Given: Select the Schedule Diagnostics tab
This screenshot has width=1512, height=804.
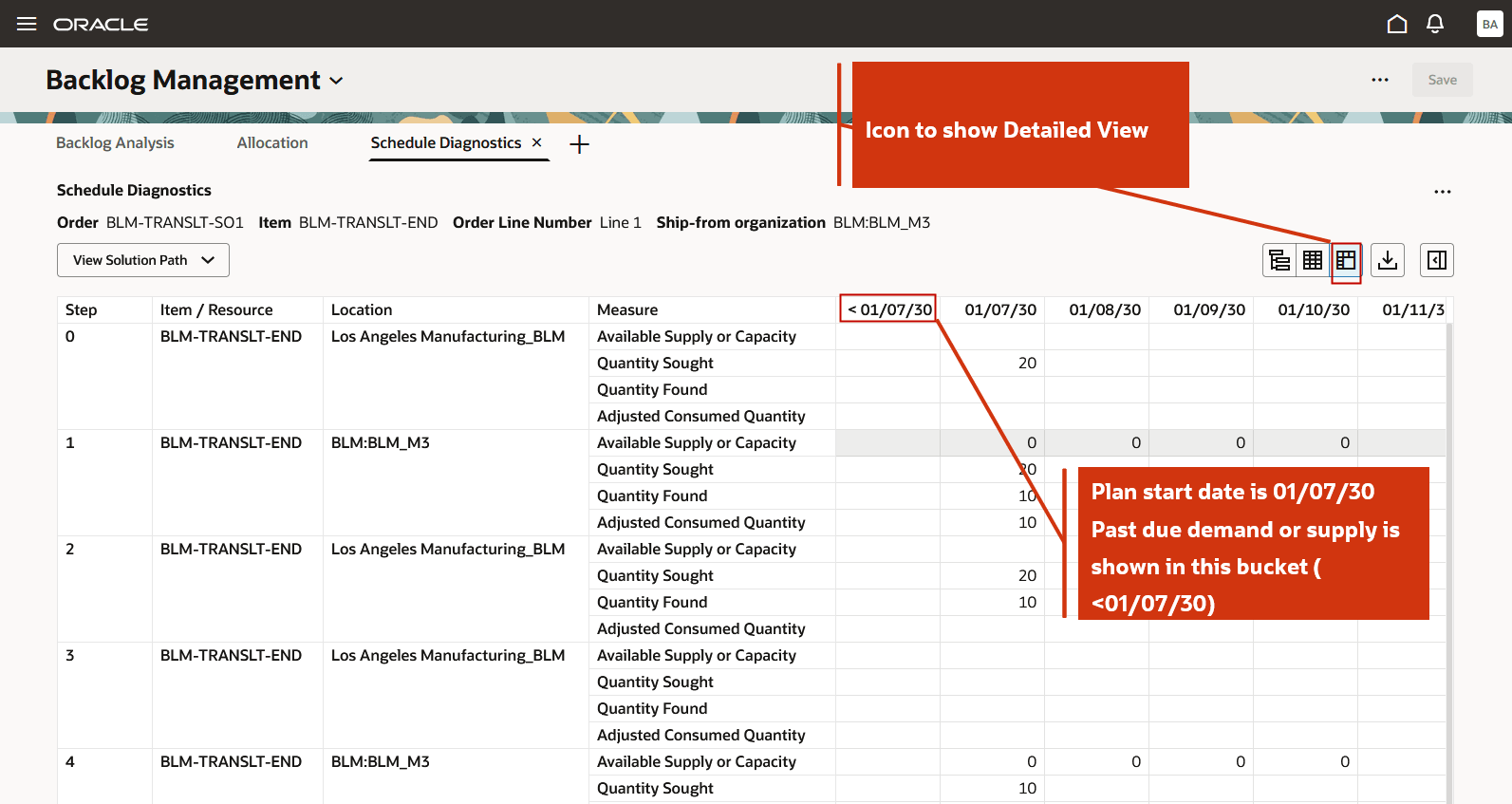Looking at the screenshot, I should tap(446, 142).
